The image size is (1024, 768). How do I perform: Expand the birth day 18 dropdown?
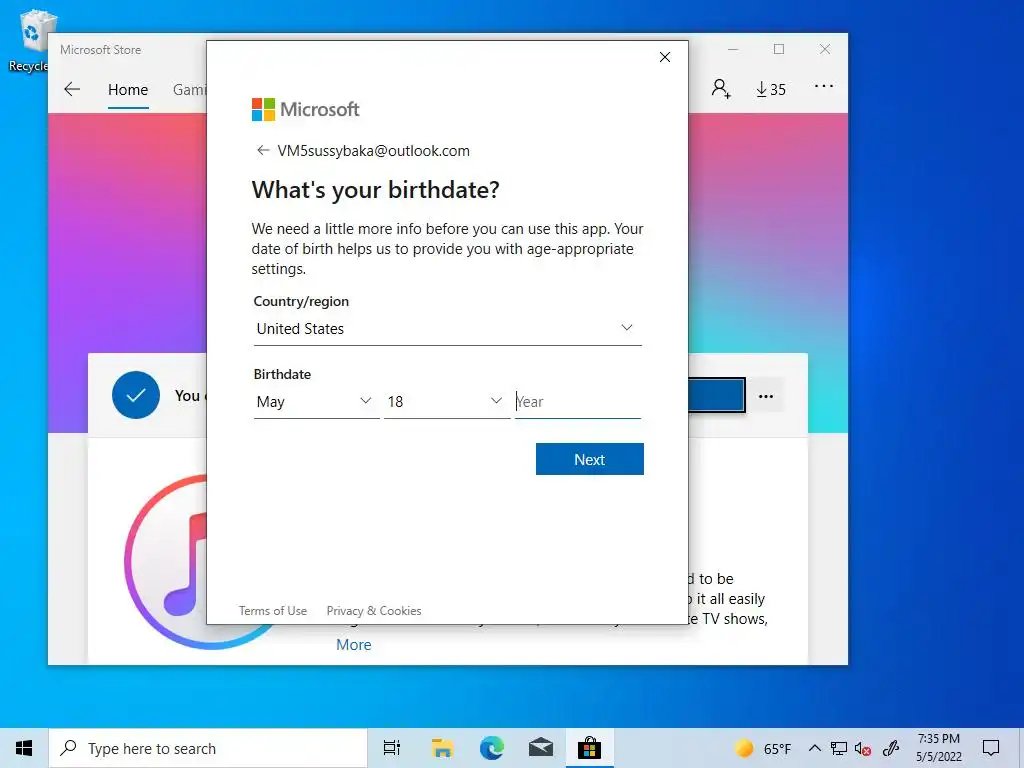(447, 402)
